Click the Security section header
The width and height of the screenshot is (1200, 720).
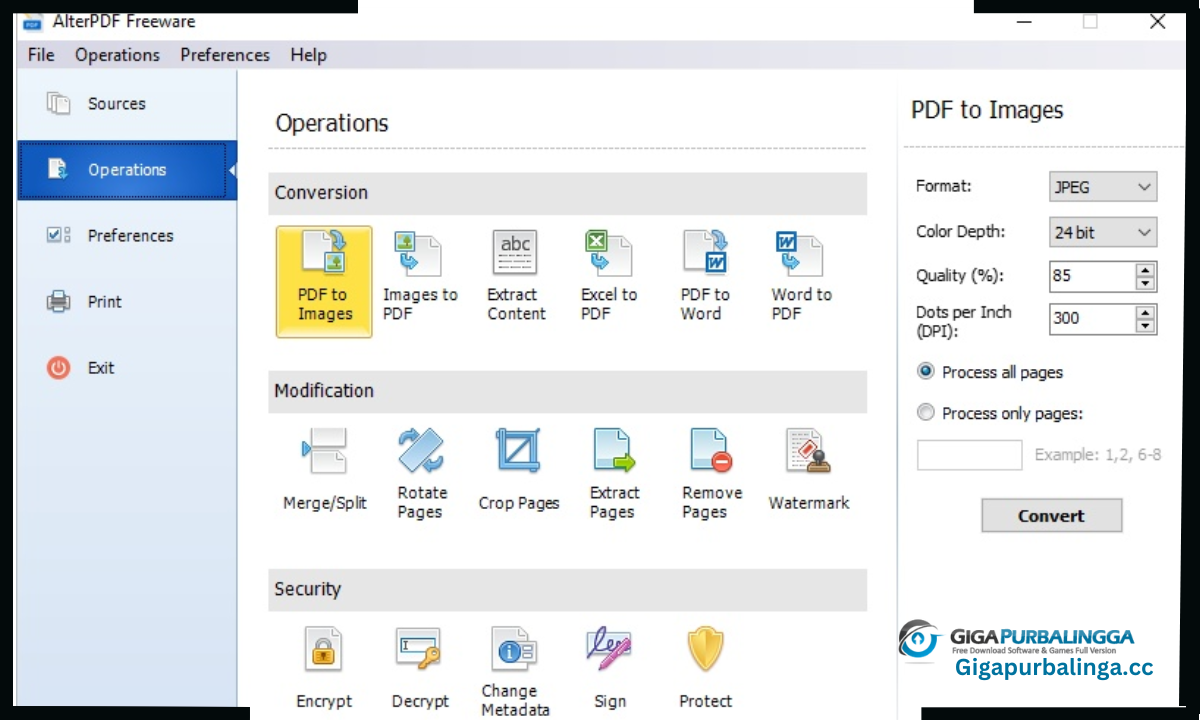pos(567,589)
